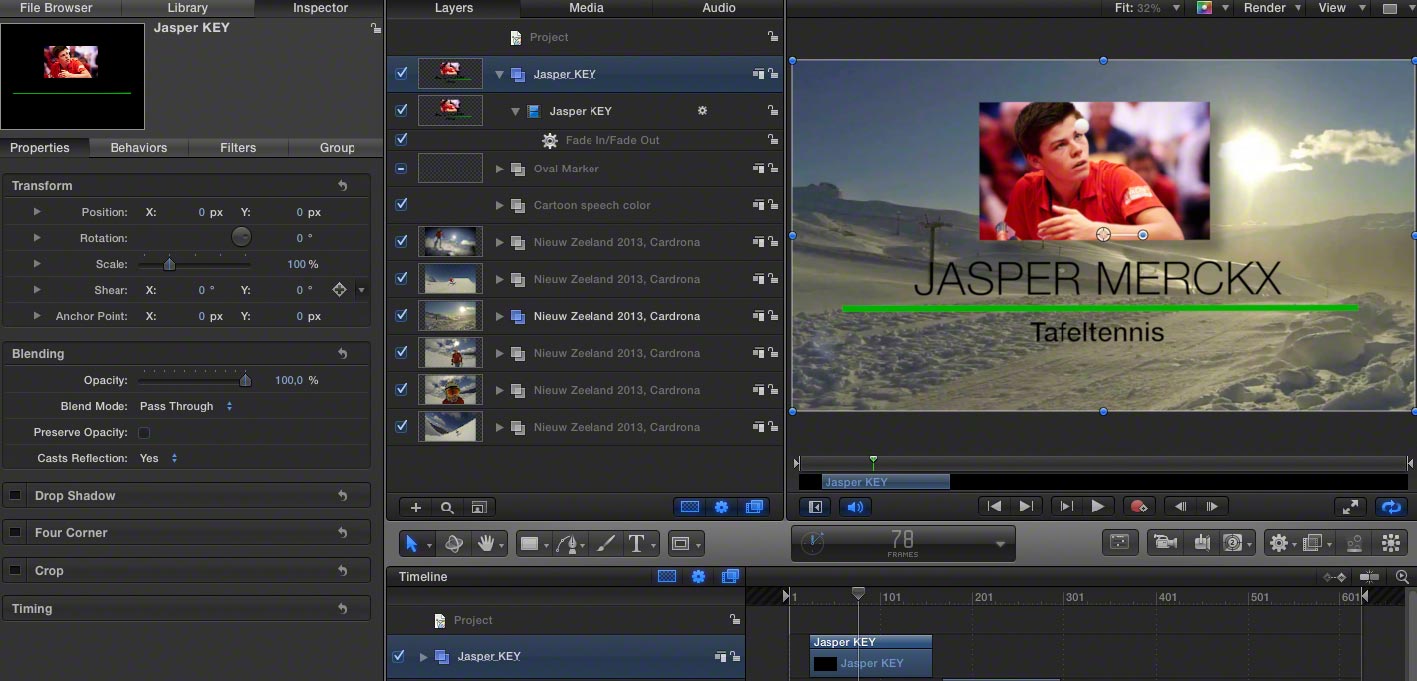This screenshot has height=681, width=1417.
Task: Open the Add Behavior gear menu
Action: 1279,543
